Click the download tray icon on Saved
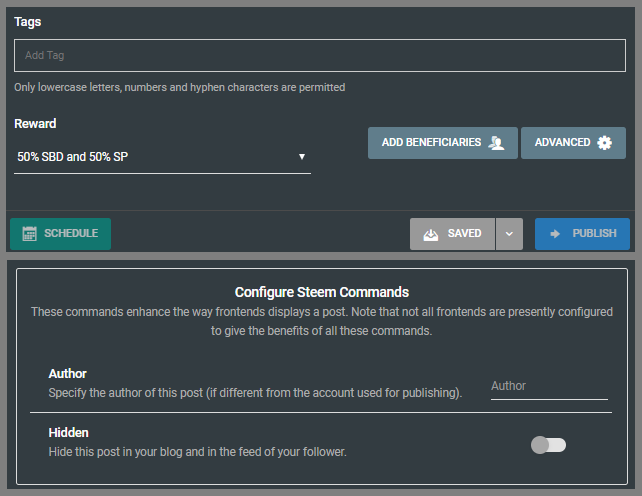 [x=431, y=234]
